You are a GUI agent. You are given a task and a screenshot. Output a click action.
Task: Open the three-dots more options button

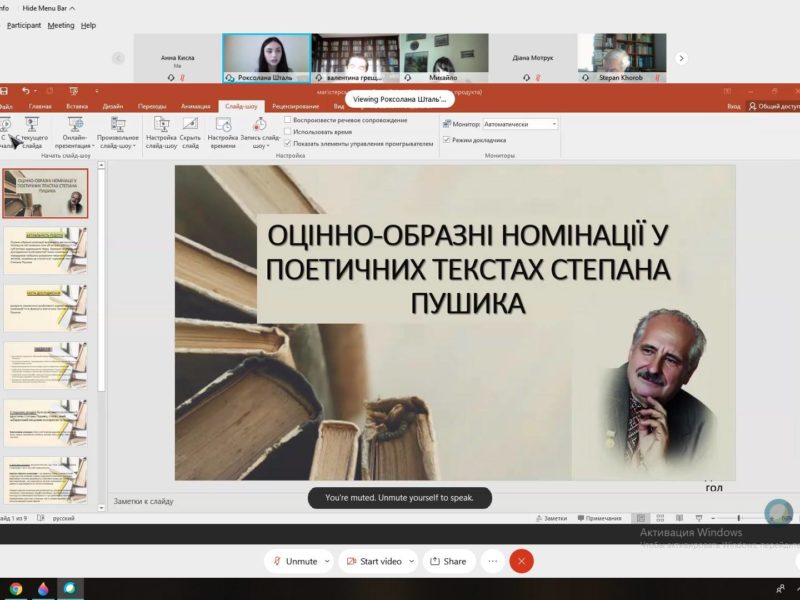pyautogui.click(x=492, y=561)
